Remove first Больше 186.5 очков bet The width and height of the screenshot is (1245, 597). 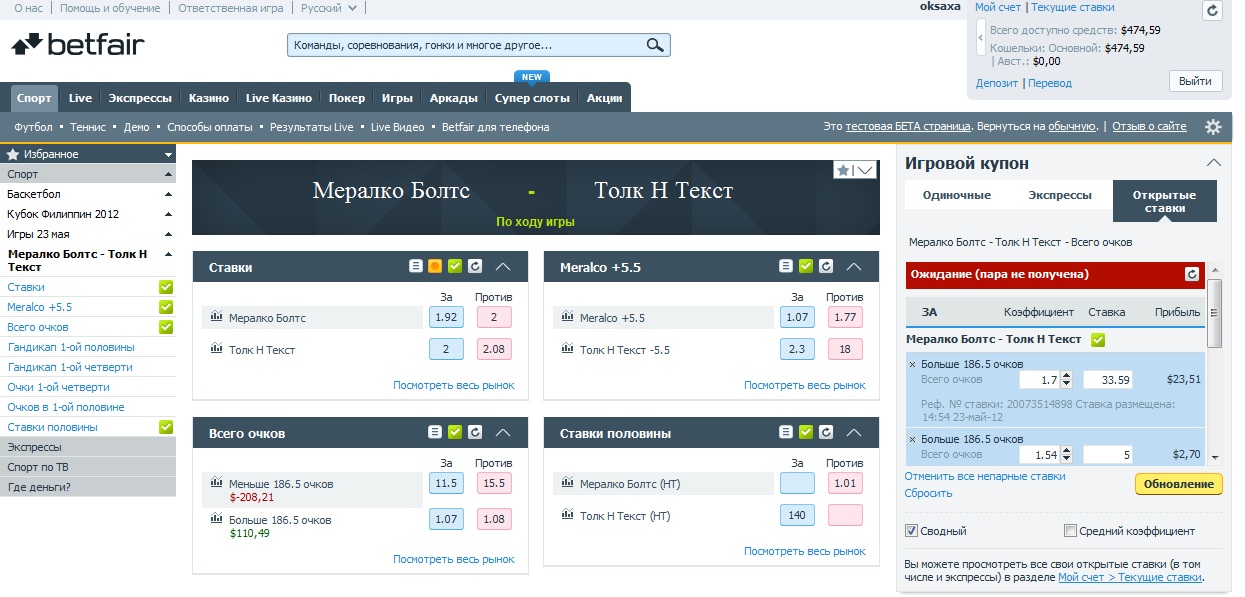tap(912, 364)
